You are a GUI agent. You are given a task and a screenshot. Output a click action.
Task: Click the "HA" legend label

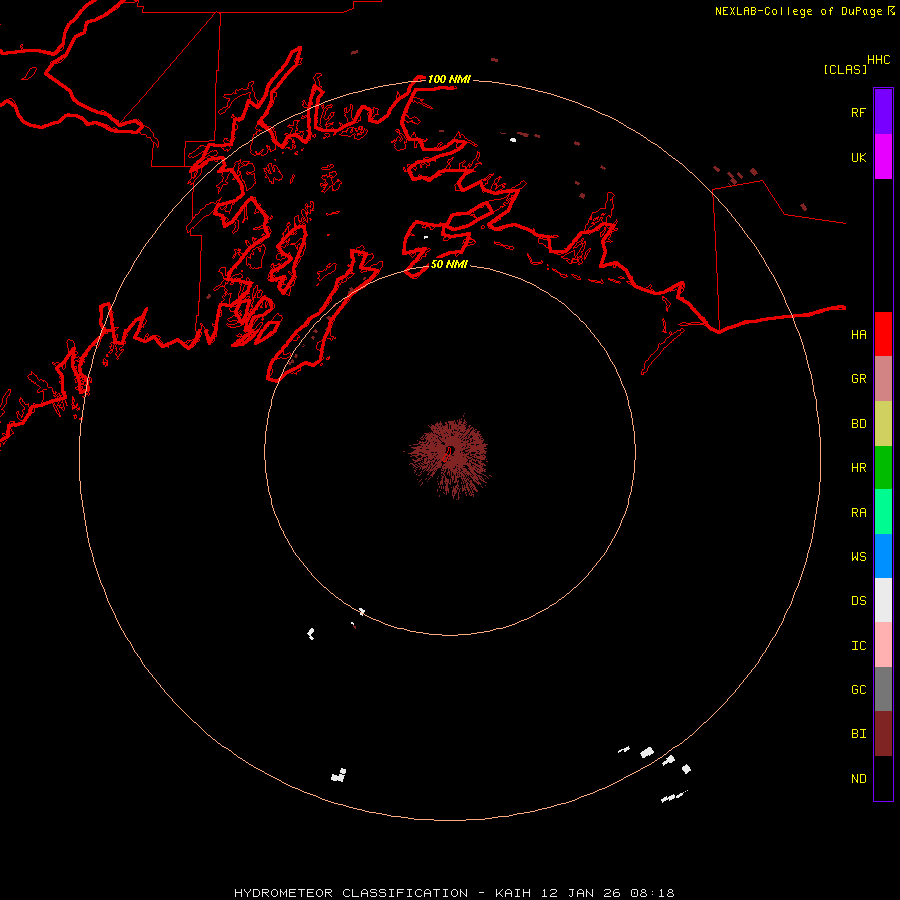tap(858, 334)
